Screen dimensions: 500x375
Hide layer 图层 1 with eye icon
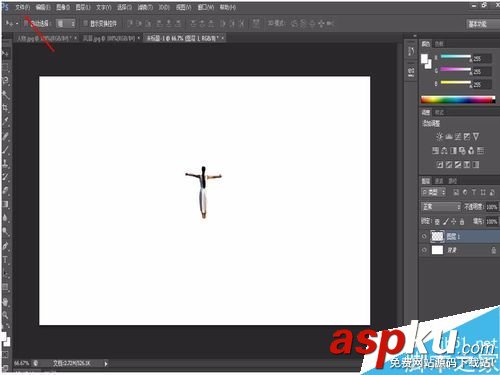[424, 236]
